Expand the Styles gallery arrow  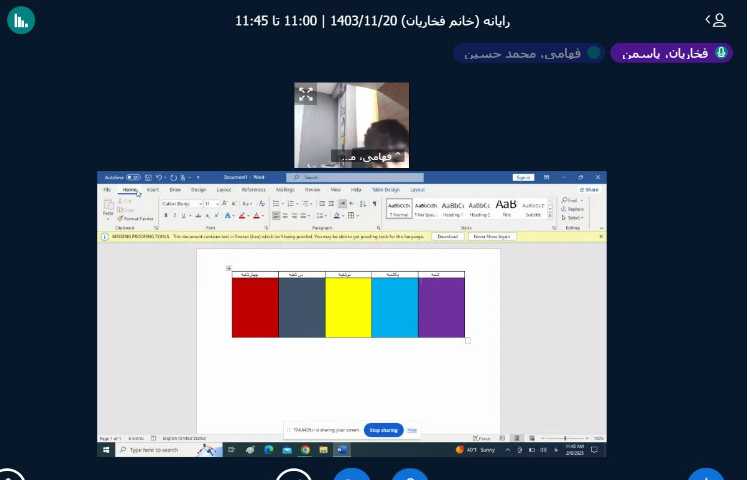pos(550,216)
